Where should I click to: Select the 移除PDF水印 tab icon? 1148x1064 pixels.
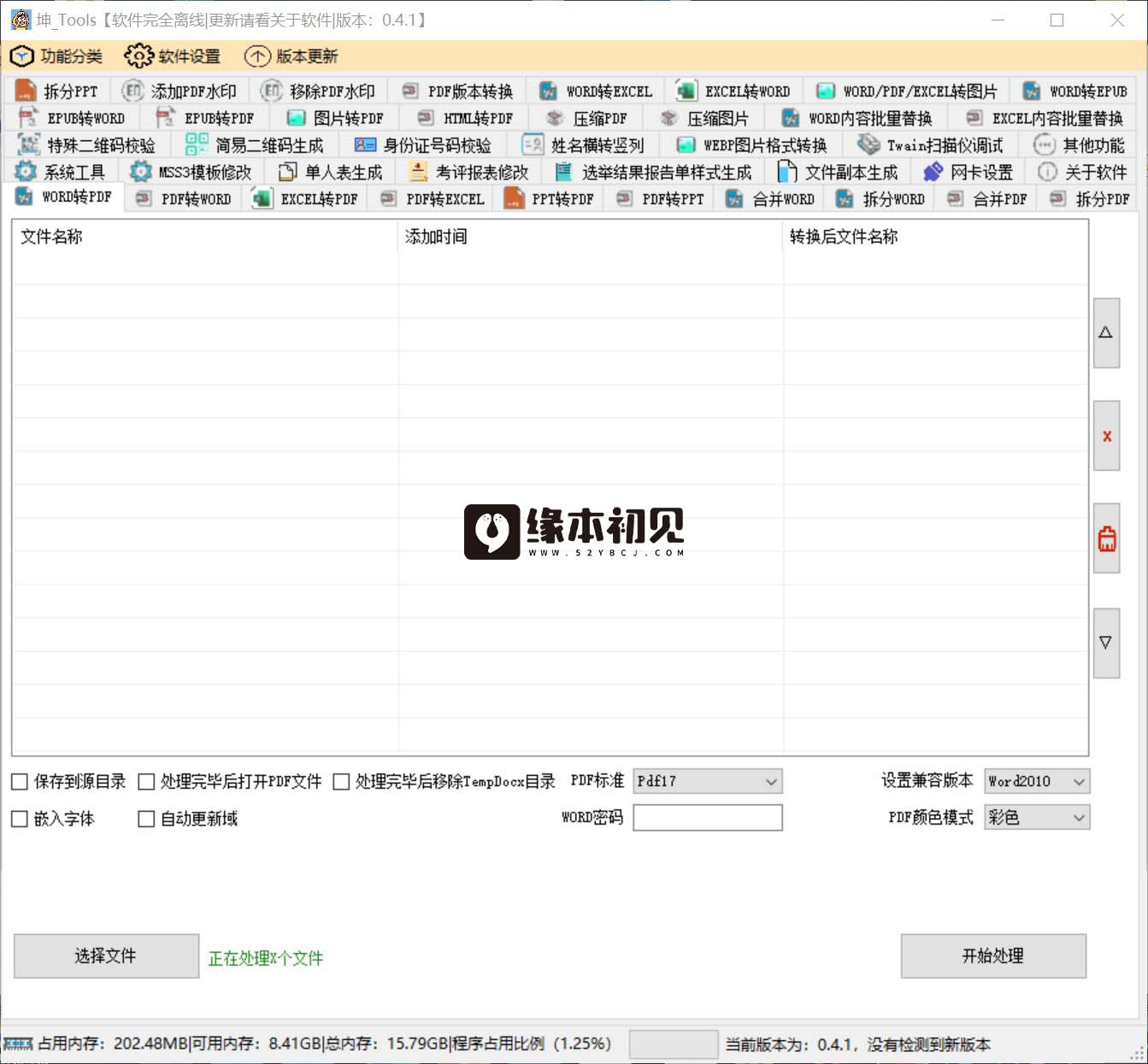click(271, 91)
